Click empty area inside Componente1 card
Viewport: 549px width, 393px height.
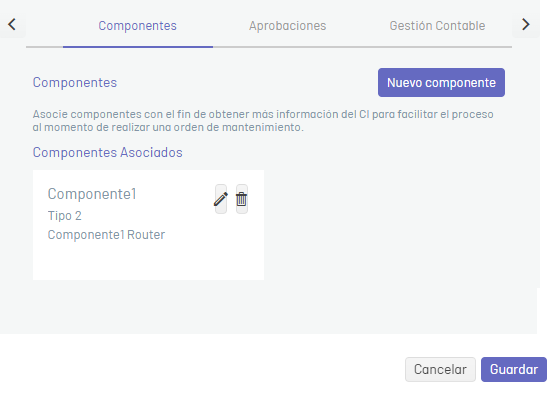148,261
